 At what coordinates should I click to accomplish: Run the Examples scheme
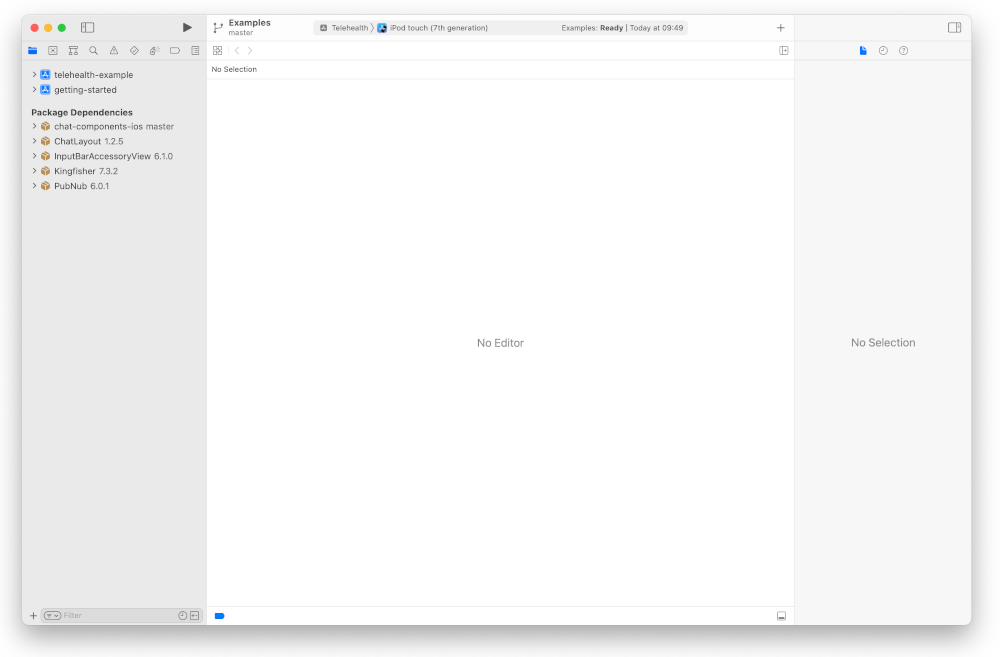(x=186, y=27)
